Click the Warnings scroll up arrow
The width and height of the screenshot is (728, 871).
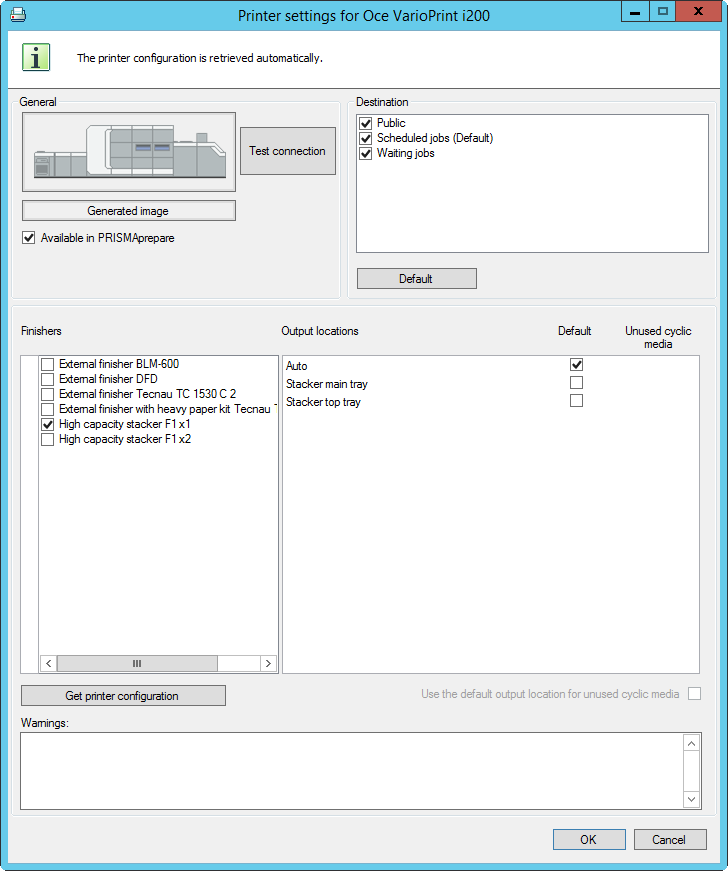[691, 743]
